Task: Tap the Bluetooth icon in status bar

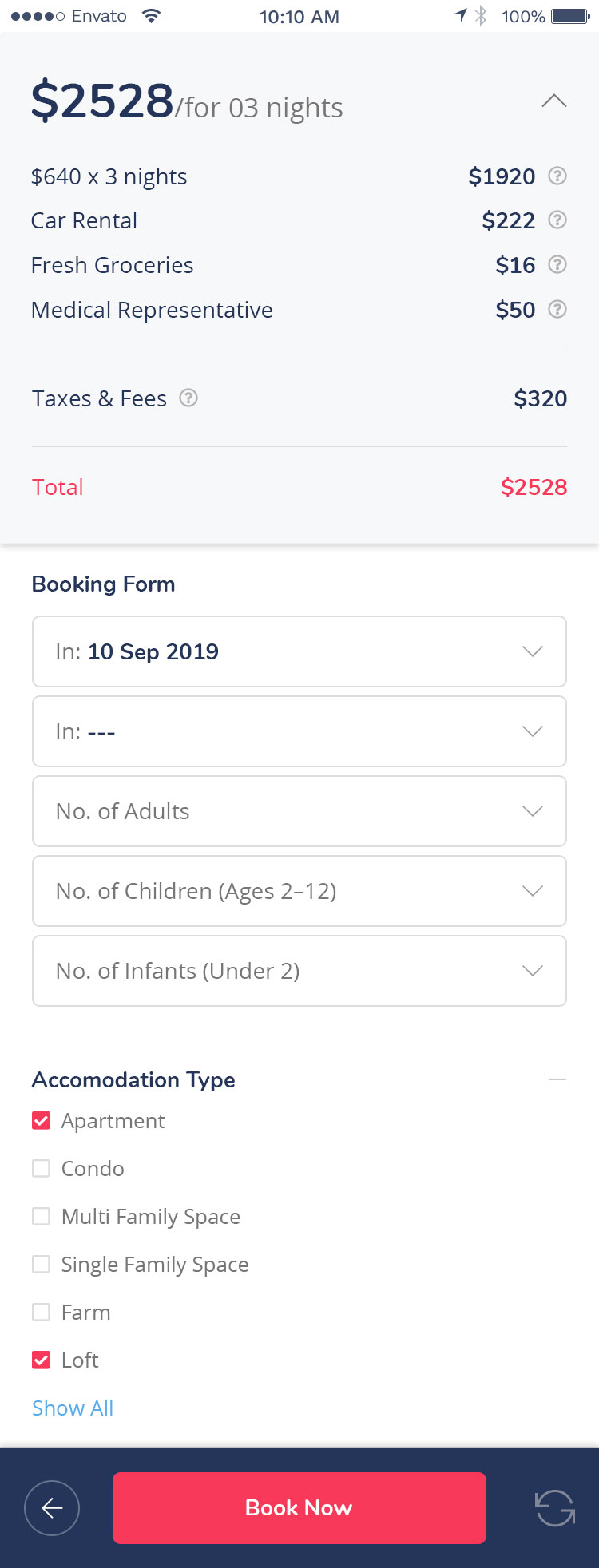Action: 481,15
